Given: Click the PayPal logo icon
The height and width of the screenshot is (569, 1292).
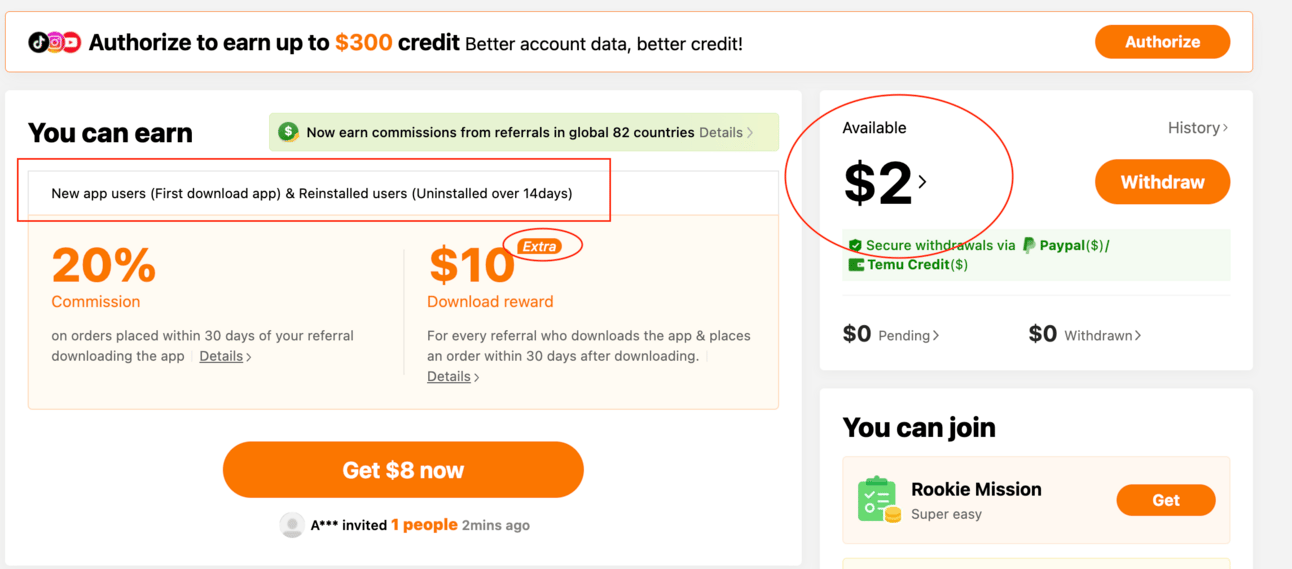Looking at the screenshot, I should (1028, 245).
